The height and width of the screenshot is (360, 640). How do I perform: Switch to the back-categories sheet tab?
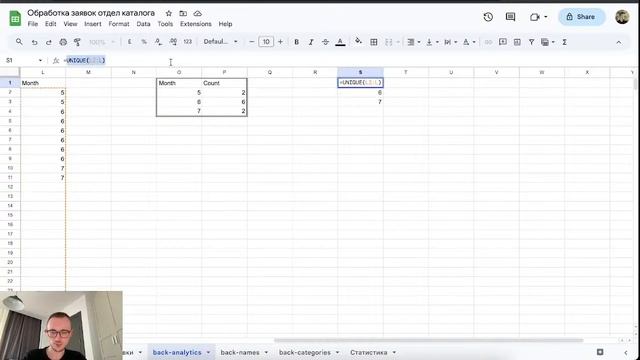pos(305,352)
